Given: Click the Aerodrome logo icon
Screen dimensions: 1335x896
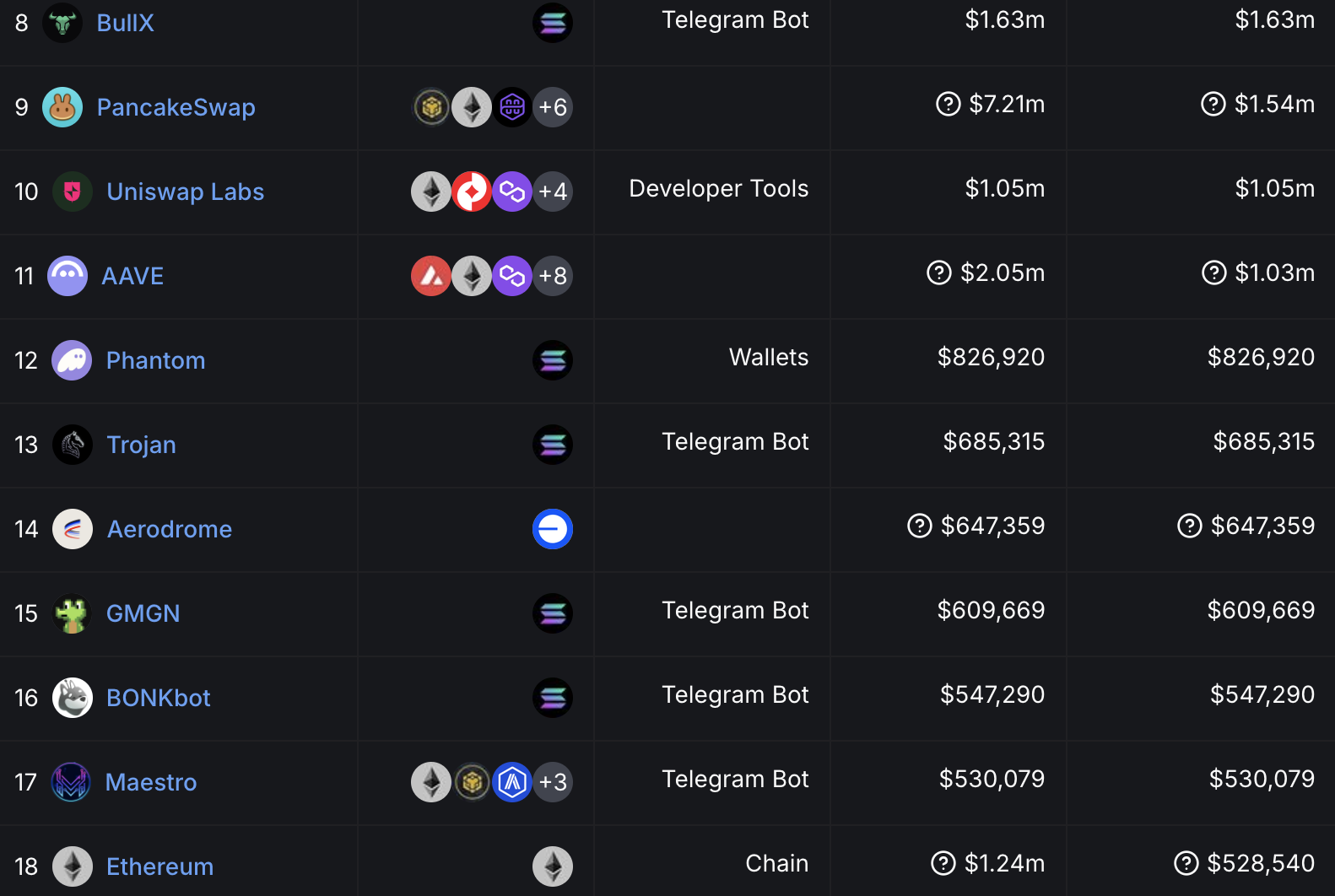Looking at the screenshot, I should pos(73,529).
